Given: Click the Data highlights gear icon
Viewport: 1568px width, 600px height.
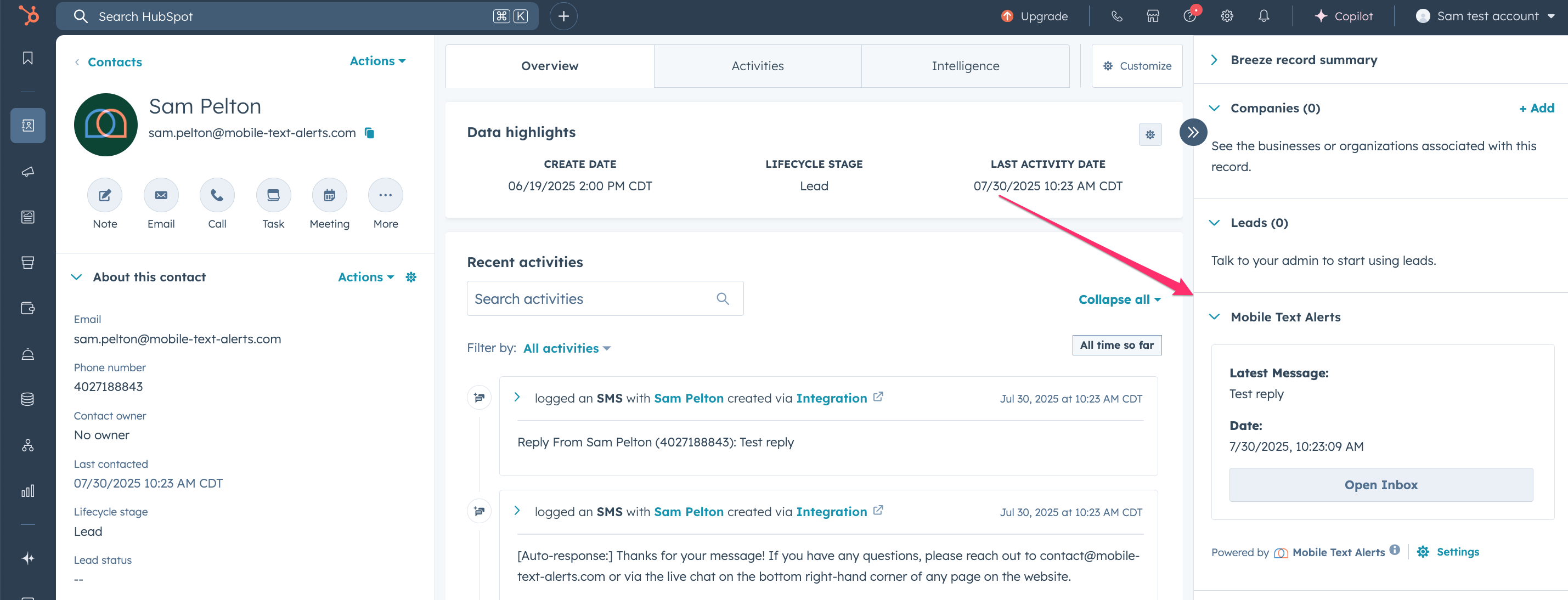Looking at the screenshot, I should tap(1150, 134).
